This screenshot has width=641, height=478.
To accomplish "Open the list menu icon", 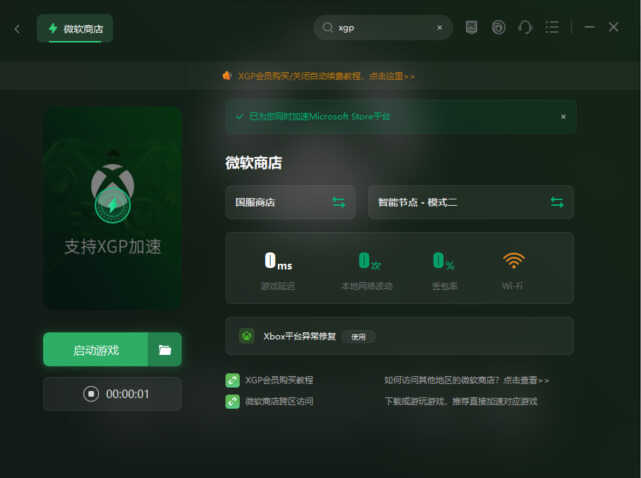I will click(552, 27).
